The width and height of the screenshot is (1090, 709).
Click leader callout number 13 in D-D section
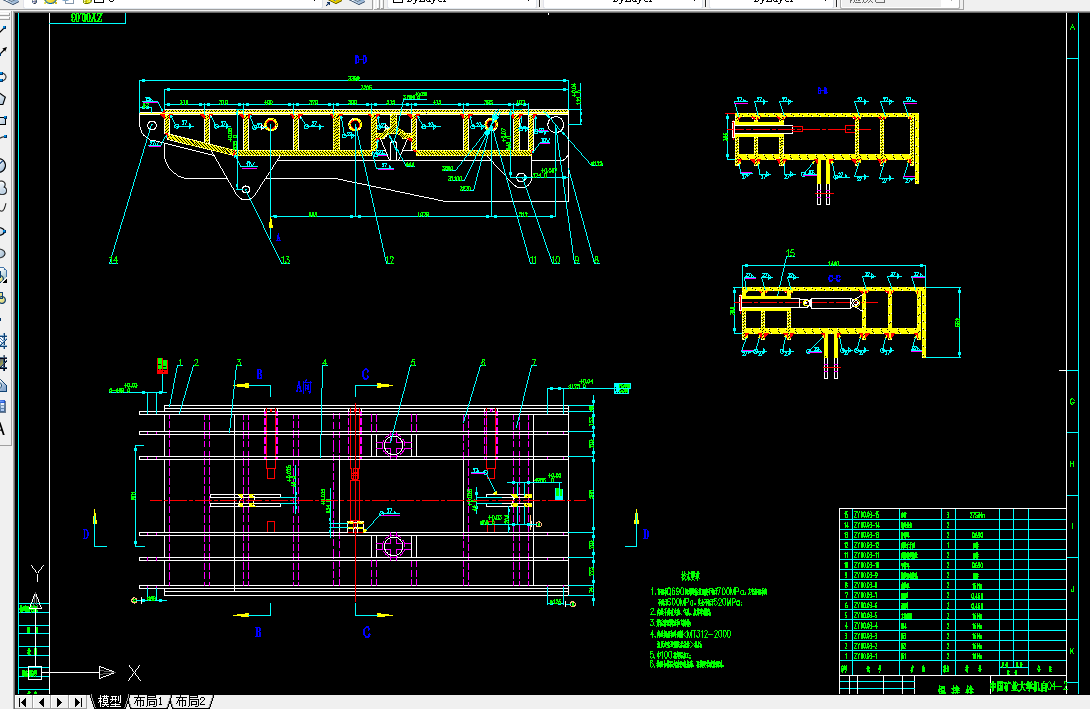pyautogui.click(x=285, y=260)
